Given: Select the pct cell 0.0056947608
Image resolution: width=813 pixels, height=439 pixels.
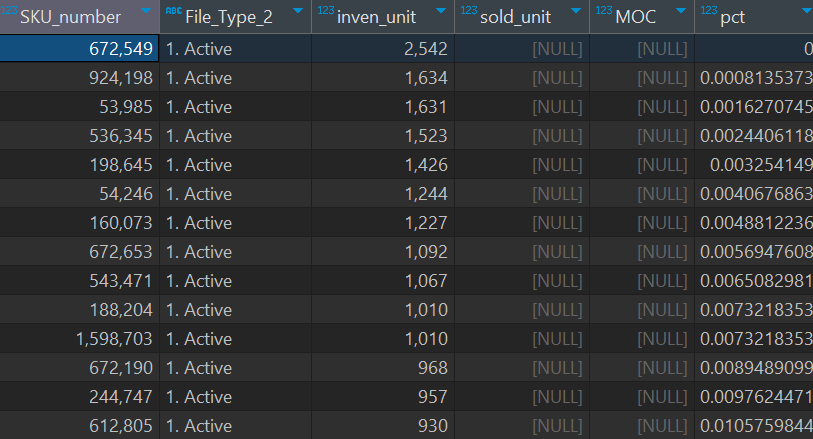Looking at the screenshot, I should [754, 252].
